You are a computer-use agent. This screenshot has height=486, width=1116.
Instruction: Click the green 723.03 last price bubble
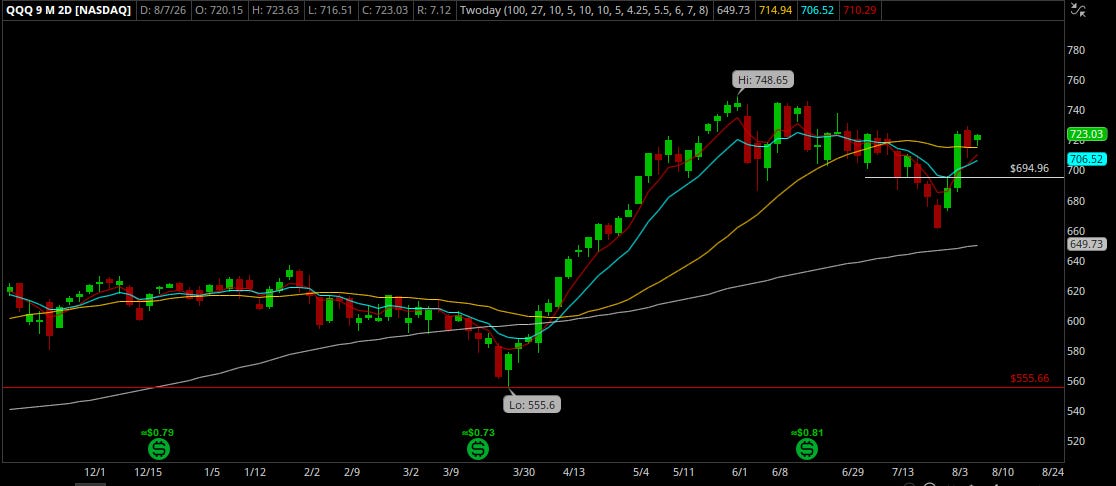(x=1085, y=134)
